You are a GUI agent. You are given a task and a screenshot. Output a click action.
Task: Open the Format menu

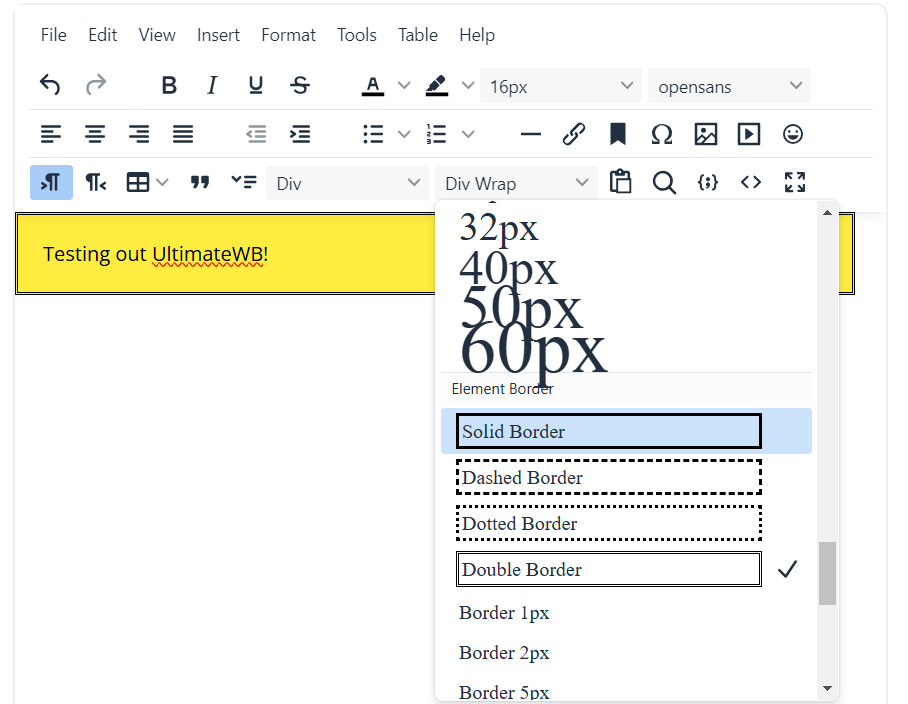[x=288, y=35]
